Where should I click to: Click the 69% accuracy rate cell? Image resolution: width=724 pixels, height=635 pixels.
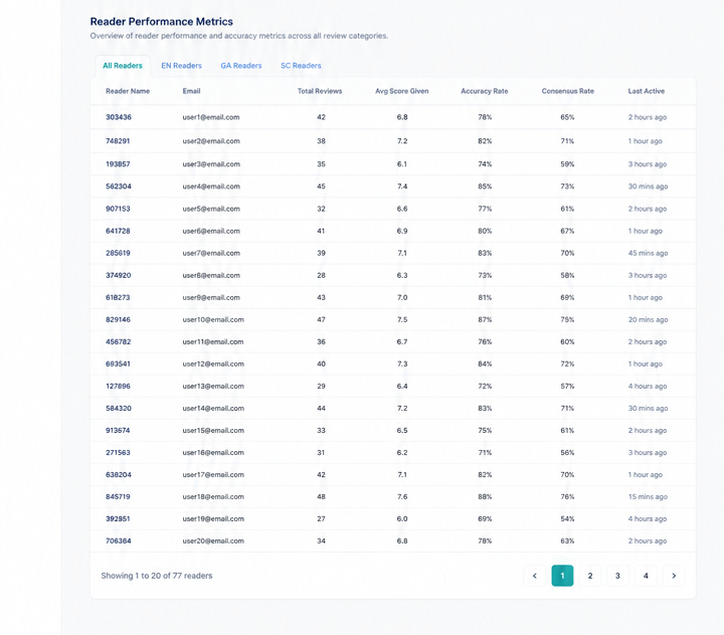tap(485, 519)
